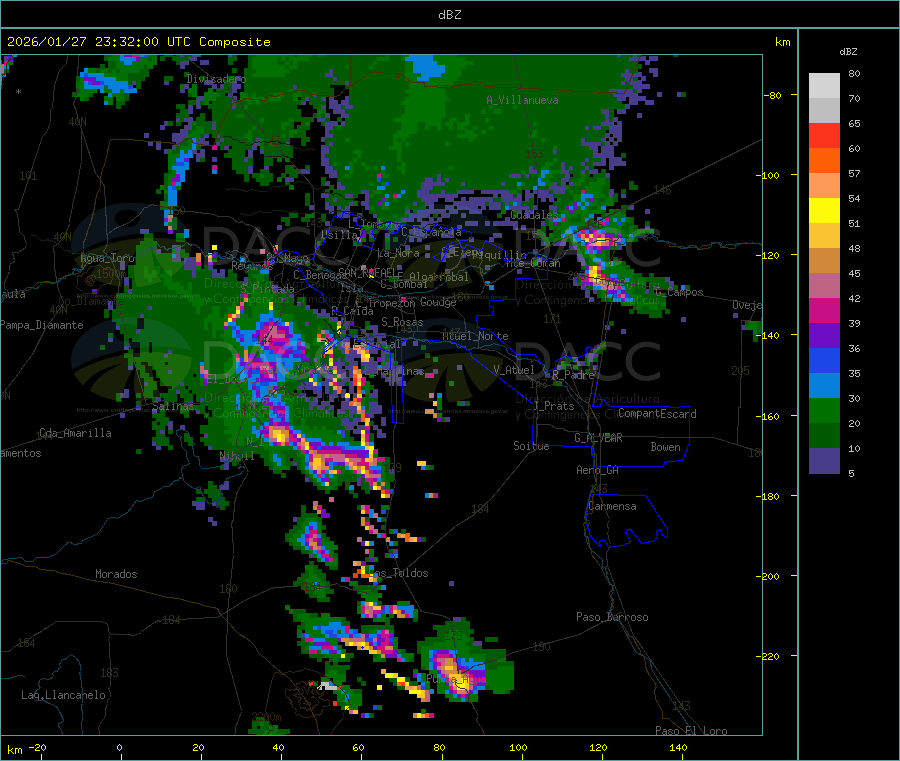The image size is (900, 761).
Task: Select the legend value '5'
Action: pos(851,473)
